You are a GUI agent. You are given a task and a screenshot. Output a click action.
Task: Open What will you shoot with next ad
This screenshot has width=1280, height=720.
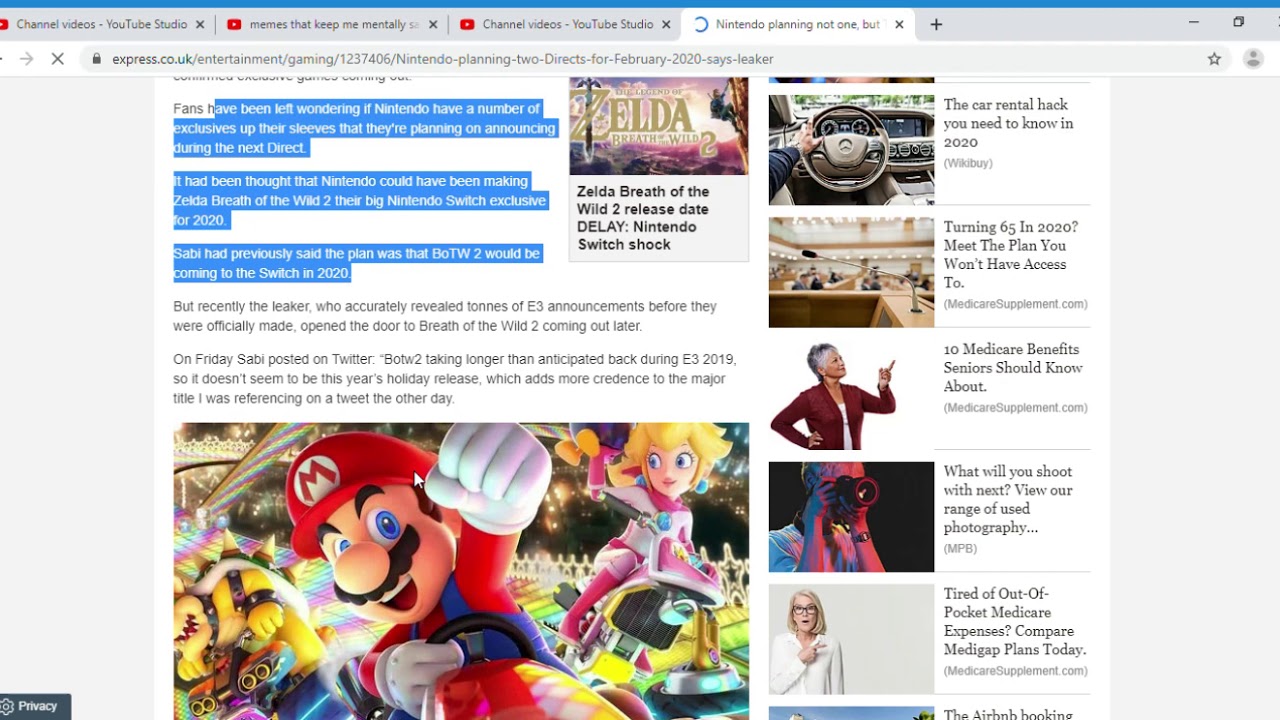[x=1008, y=499]
